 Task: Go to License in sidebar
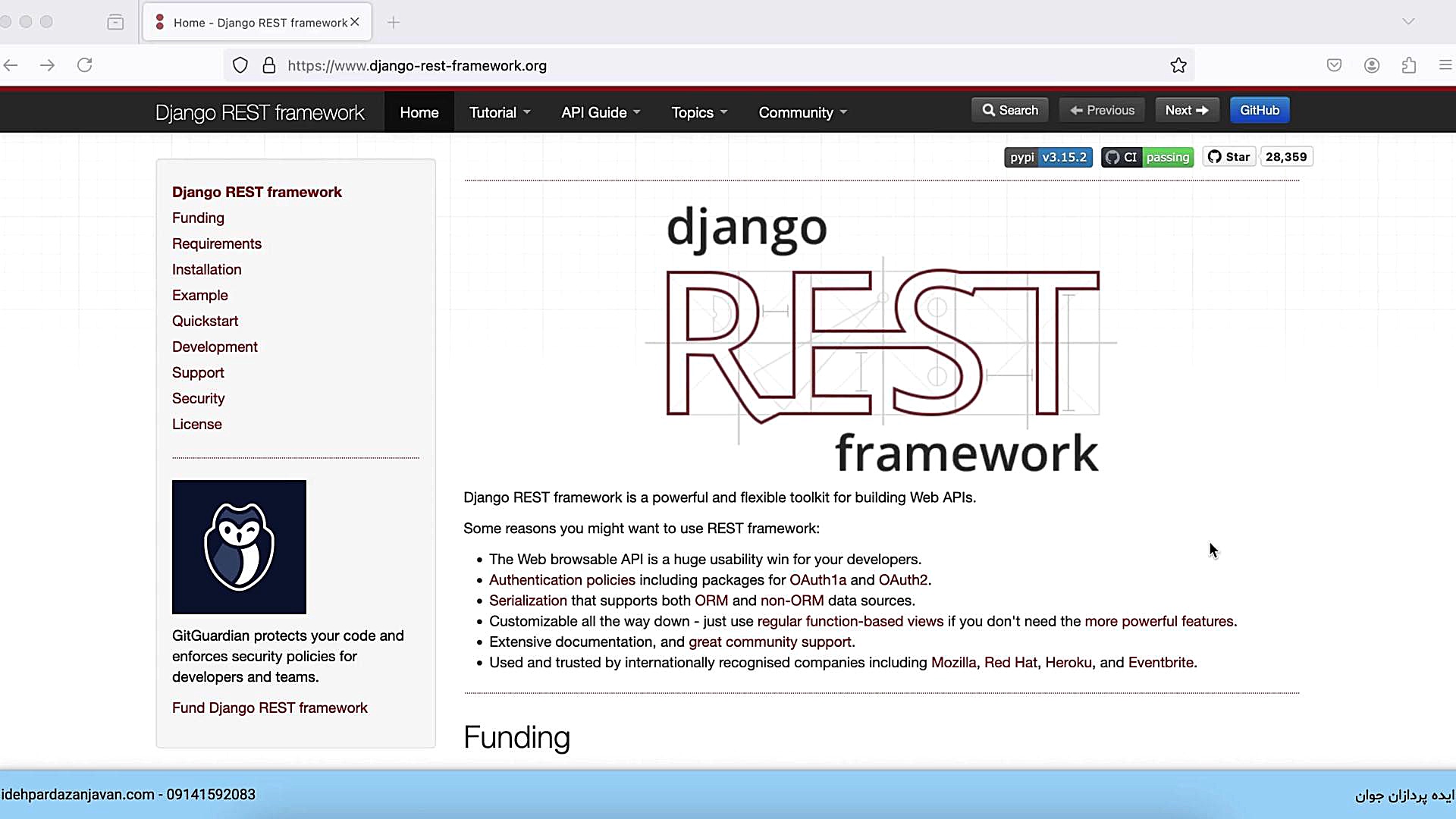pos(196,424)
